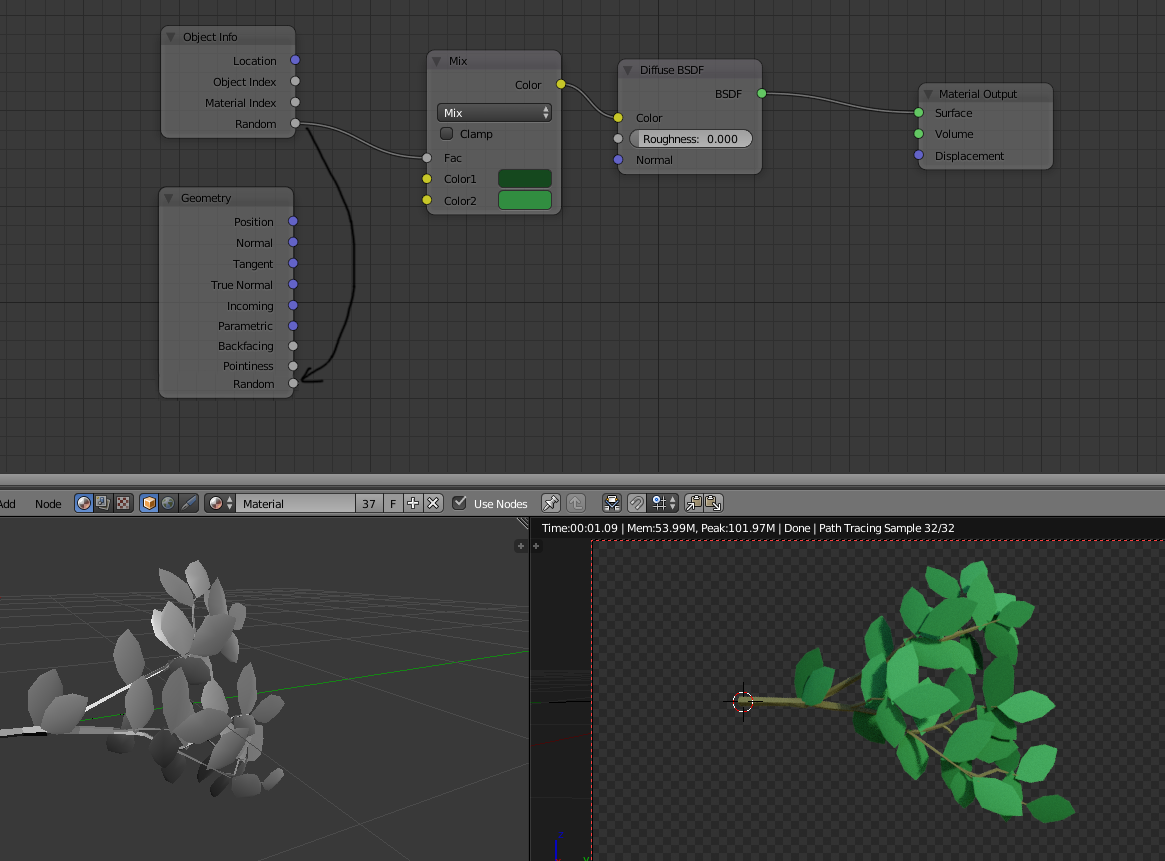1165x861 pixels.
Task: Switch to texture nodes tree type
Action: point(123,503)
